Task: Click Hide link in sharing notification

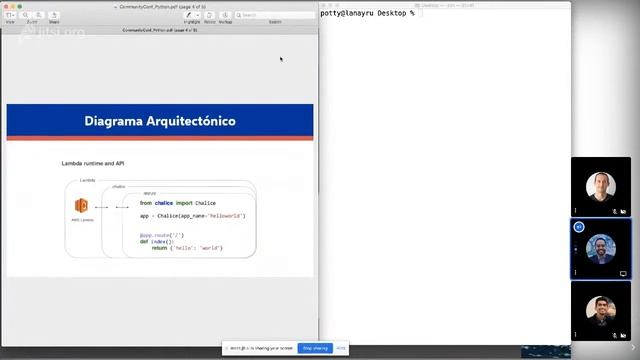Action: pos(341,348)
